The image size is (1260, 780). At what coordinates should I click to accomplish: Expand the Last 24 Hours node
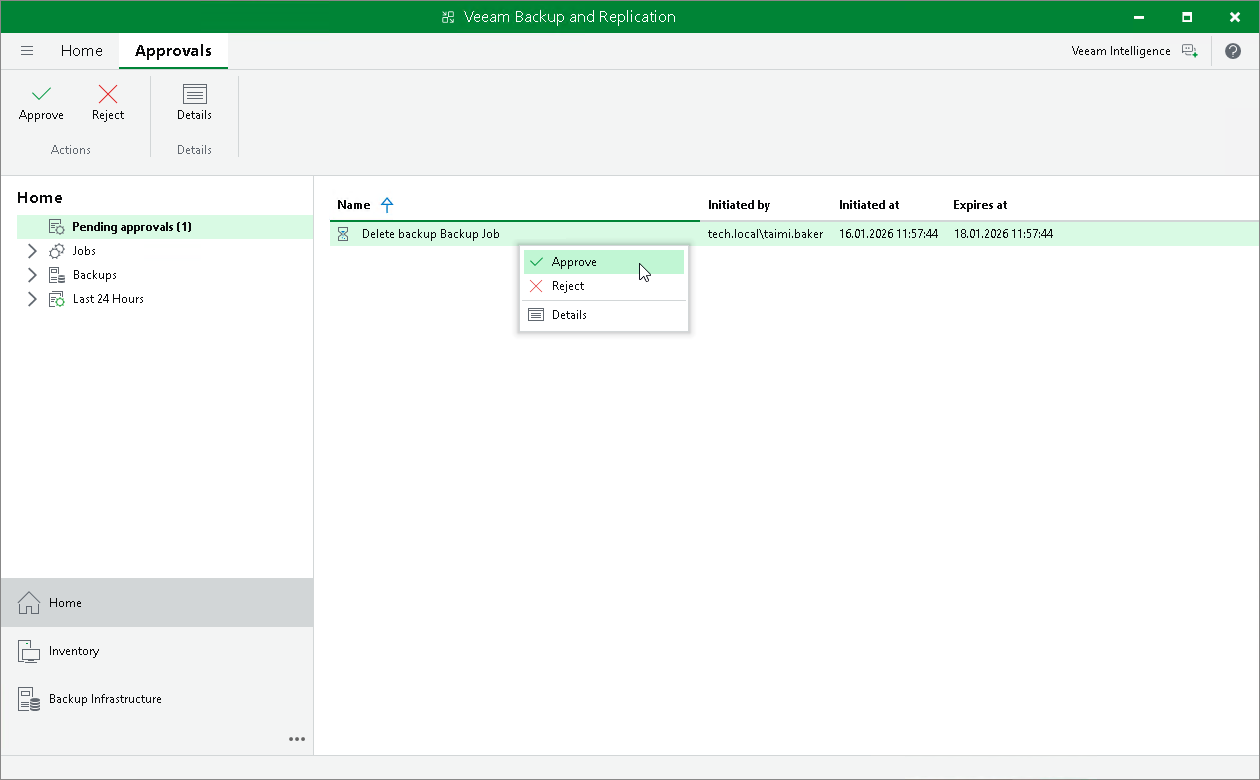tap(32, 299)
